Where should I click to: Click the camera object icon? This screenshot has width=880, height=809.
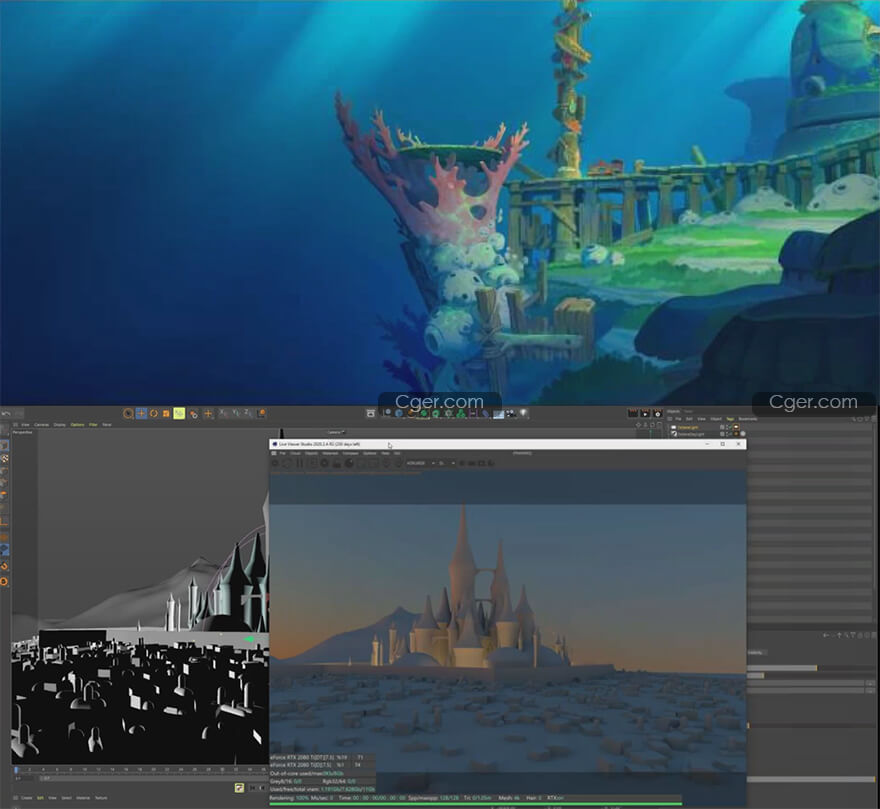(x=511, y=414)
